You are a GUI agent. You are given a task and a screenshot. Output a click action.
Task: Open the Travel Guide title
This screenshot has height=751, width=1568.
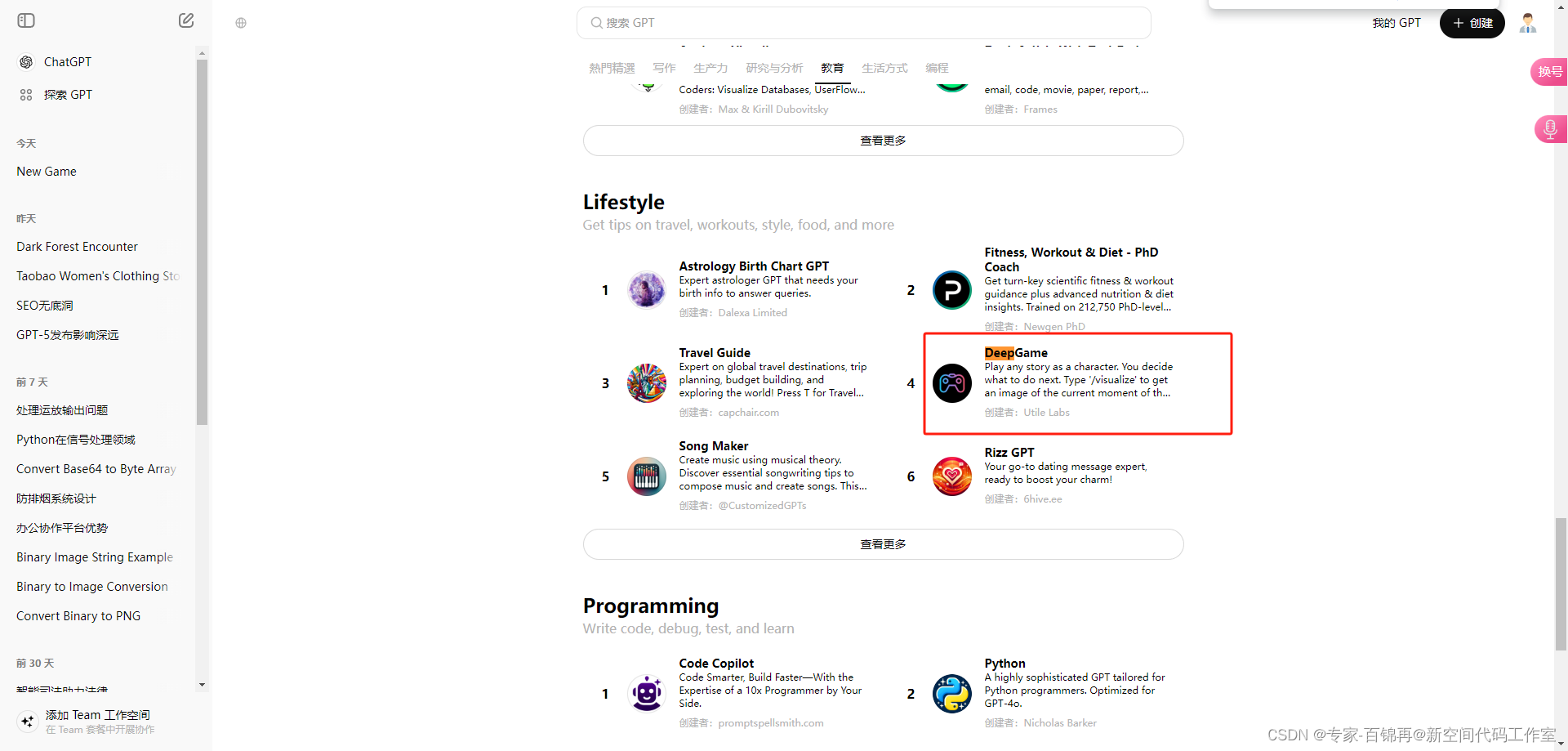715,353
